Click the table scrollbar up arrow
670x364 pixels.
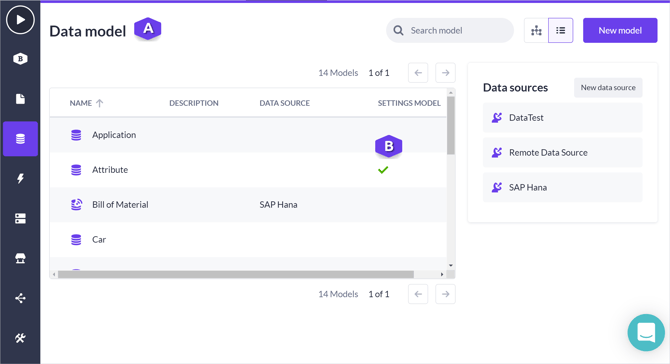click(451, 92)
